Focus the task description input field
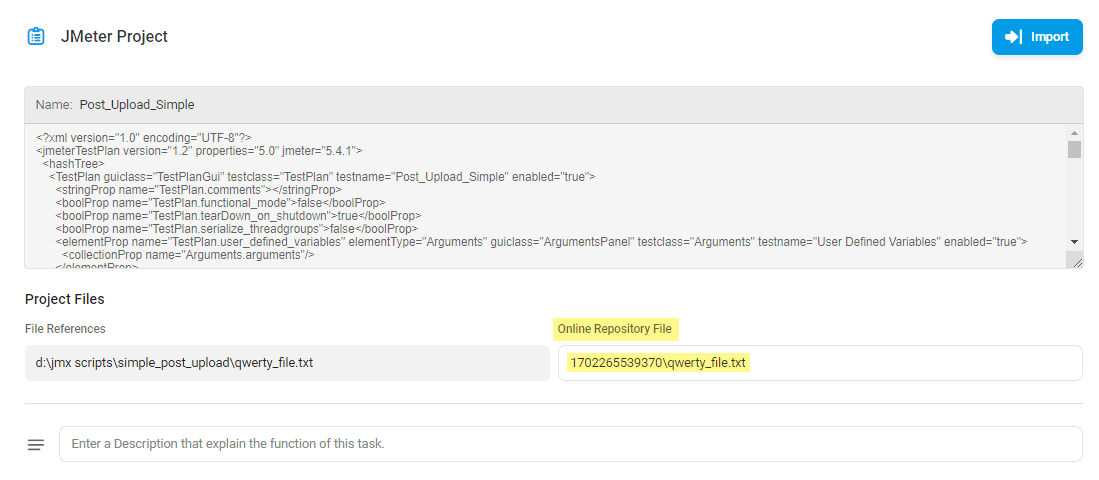The height and width of the screenshot is (480, 1099). coord(571,444)
